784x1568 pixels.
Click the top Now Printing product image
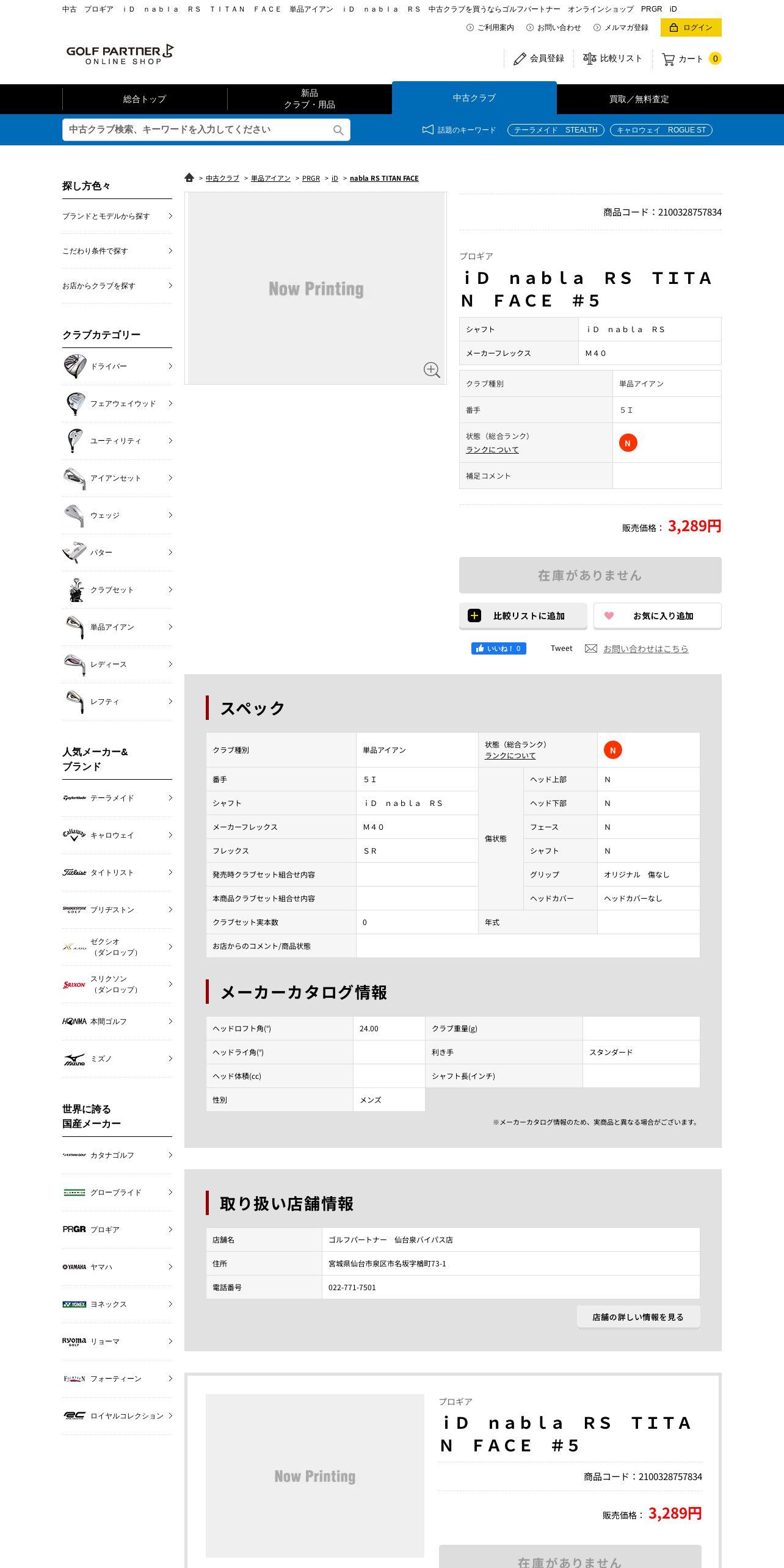point(316,288)
